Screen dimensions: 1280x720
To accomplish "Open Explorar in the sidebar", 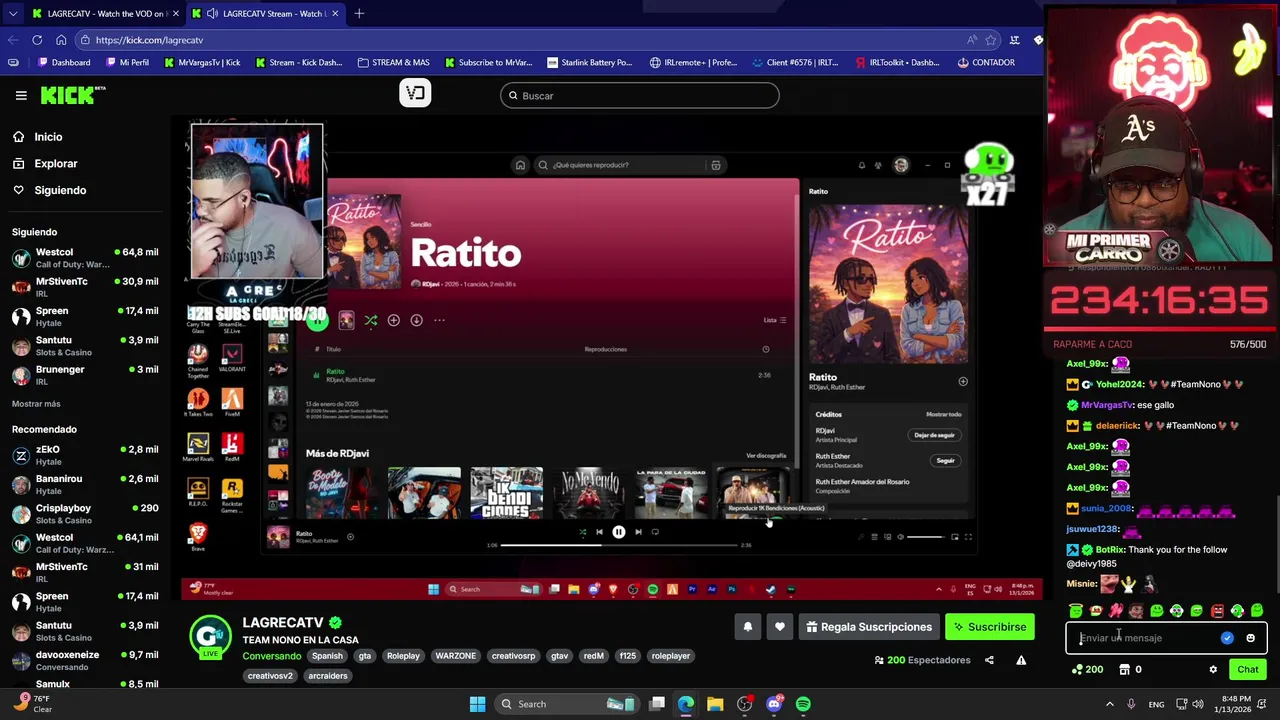I will tap(56, 163).
